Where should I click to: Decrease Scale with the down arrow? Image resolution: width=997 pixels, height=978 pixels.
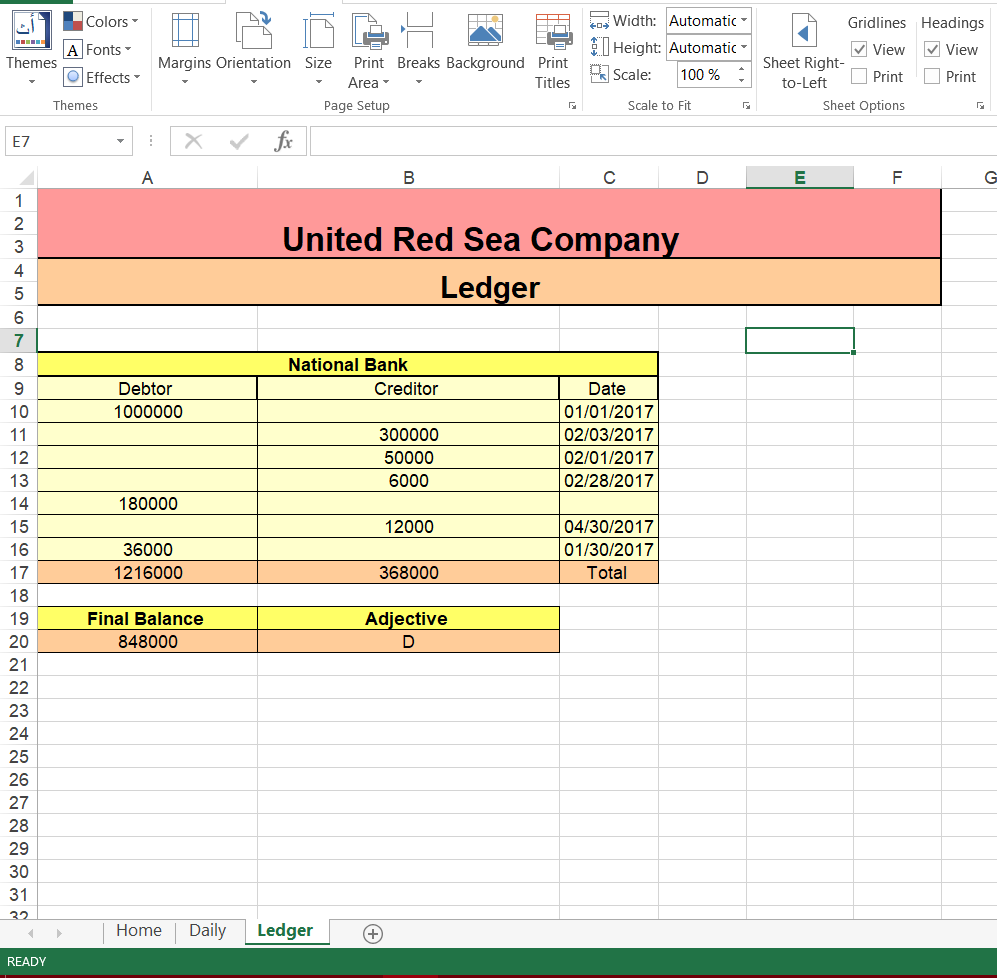[741, 81]
